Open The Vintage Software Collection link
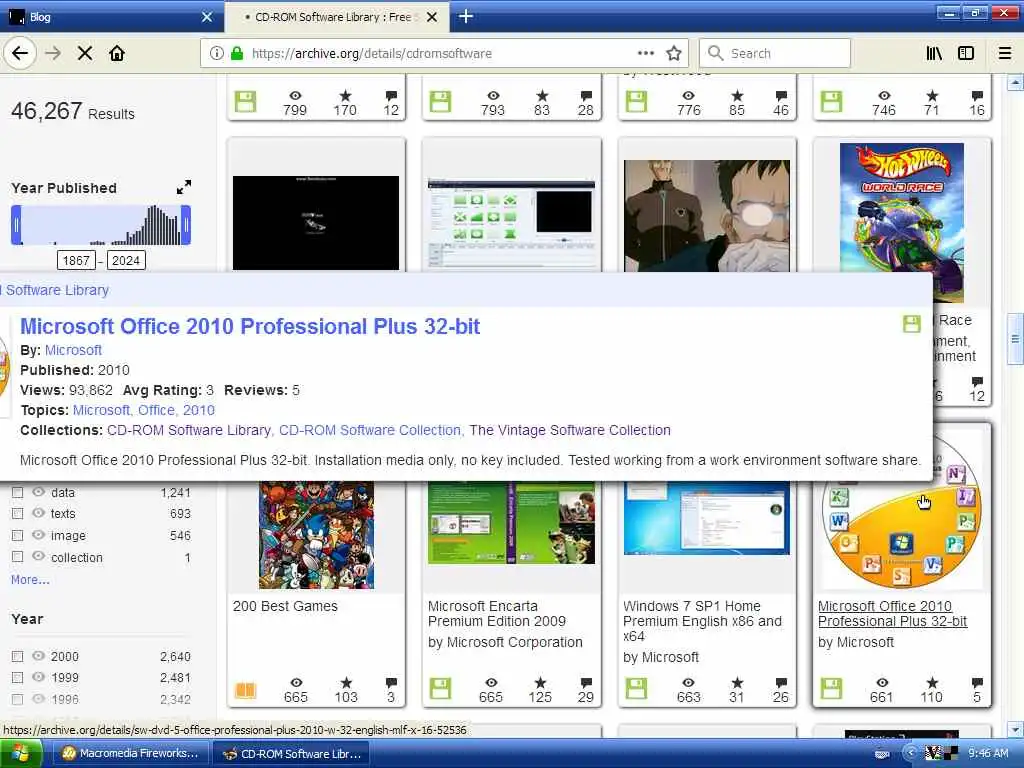This screenshot has height=768, width=1024. tap(570, 430)
